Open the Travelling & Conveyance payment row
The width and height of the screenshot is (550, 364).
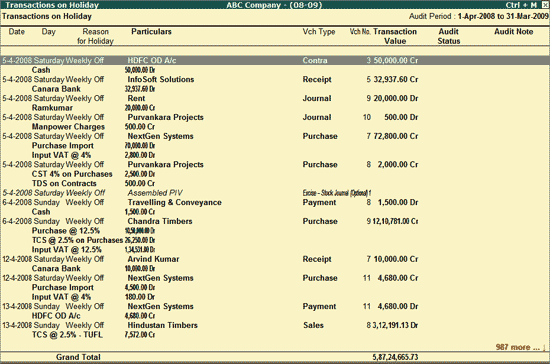click(x=275, y=202)
